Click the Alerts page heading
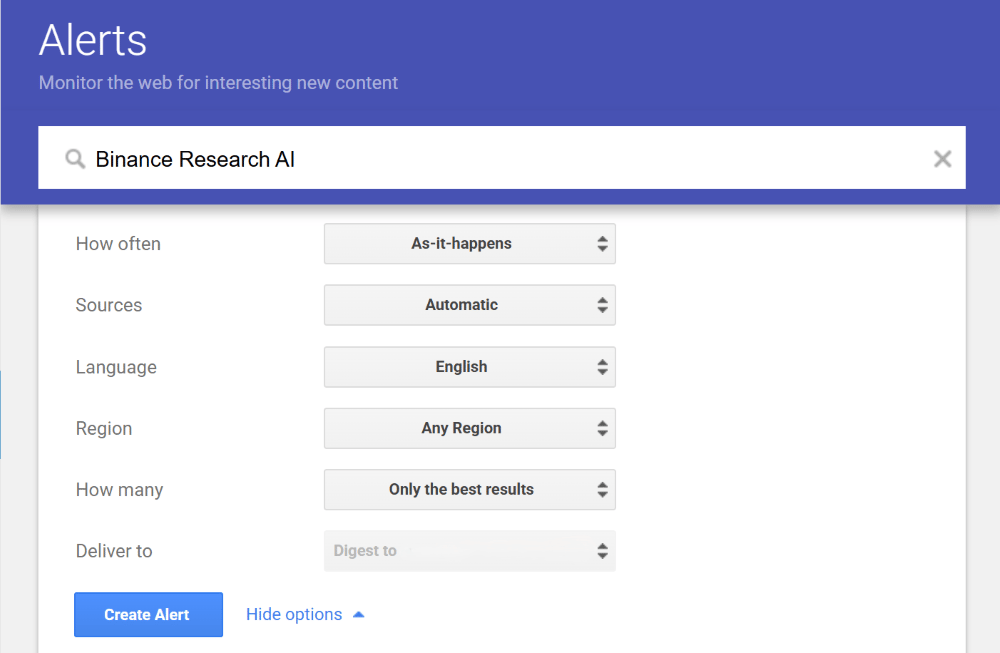Viewport: 1000px width, 653px height. pos(93,41)
